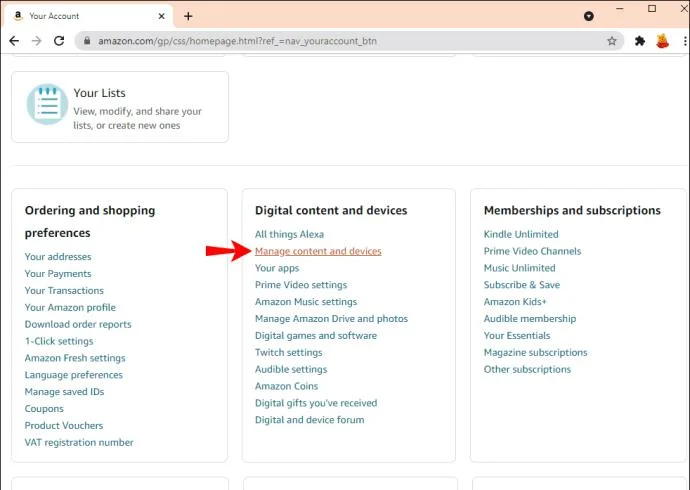Open the Chrome extensions puzzle icon
Image resolution: width=690 pixels, height=490 pixels.
[640, 41]
